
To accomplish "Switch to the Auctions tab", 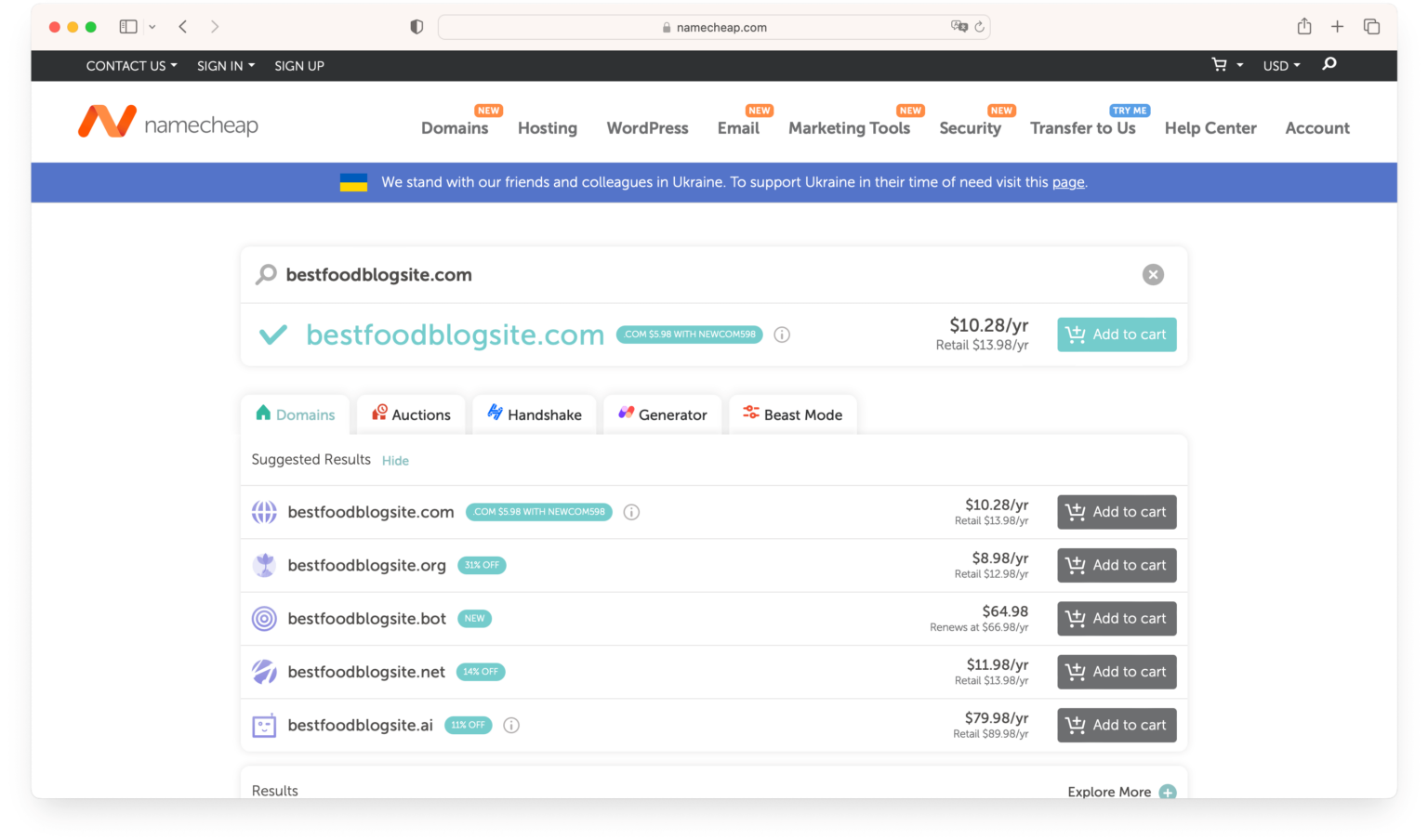I will coord(411,414).
